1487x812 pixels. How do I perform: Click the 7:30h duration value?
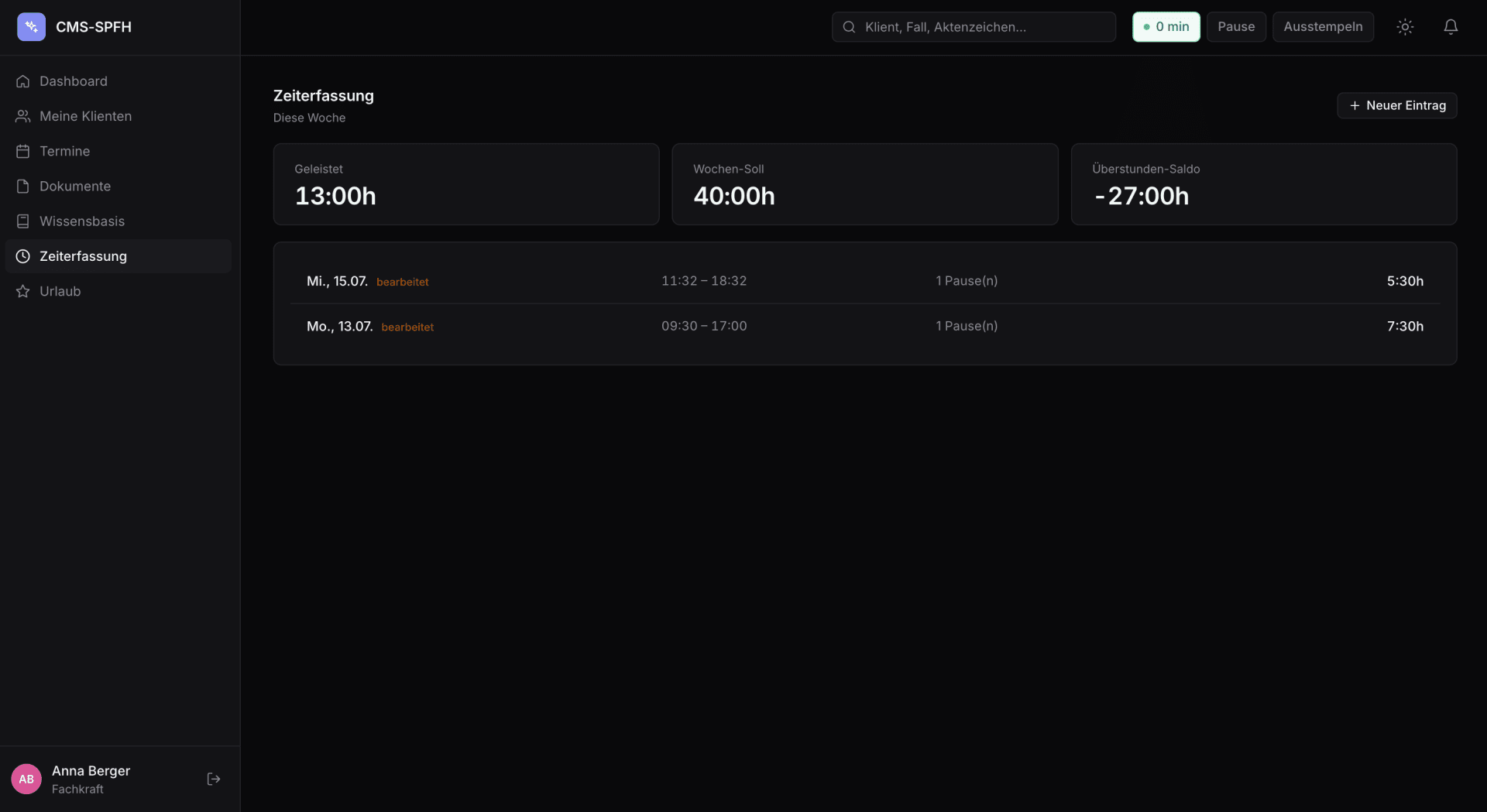coord(1405,326)
